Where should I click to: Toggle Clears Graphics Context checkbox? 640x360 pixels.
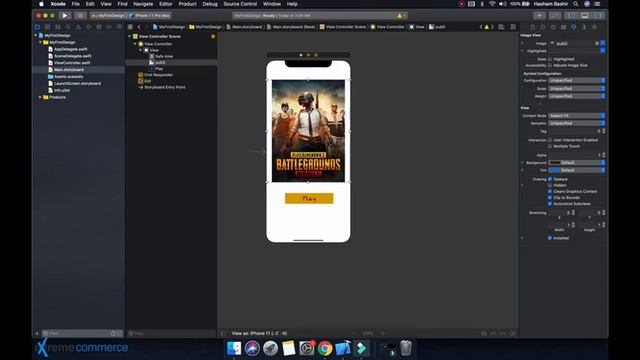point(550,191)
